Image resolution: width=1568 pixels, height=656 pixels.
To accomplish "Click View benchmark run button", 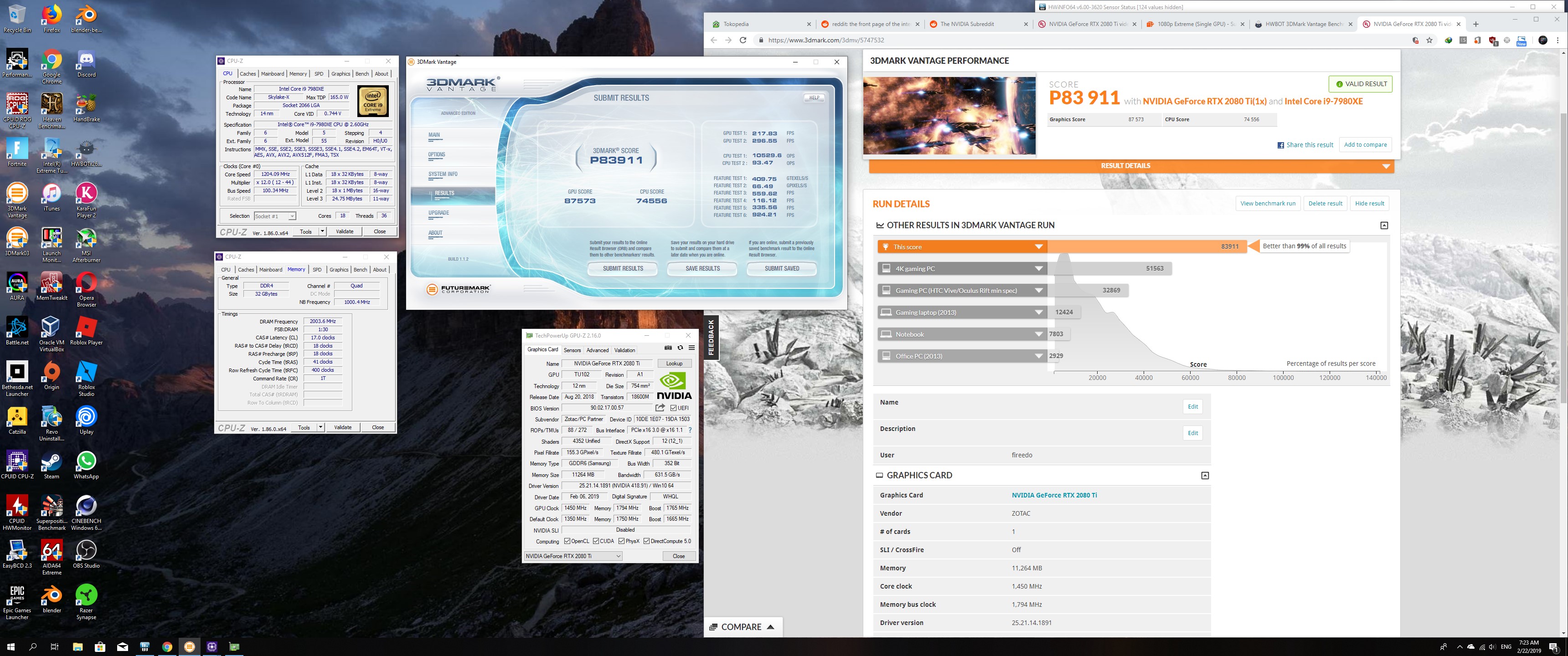I will [1268, 203].
